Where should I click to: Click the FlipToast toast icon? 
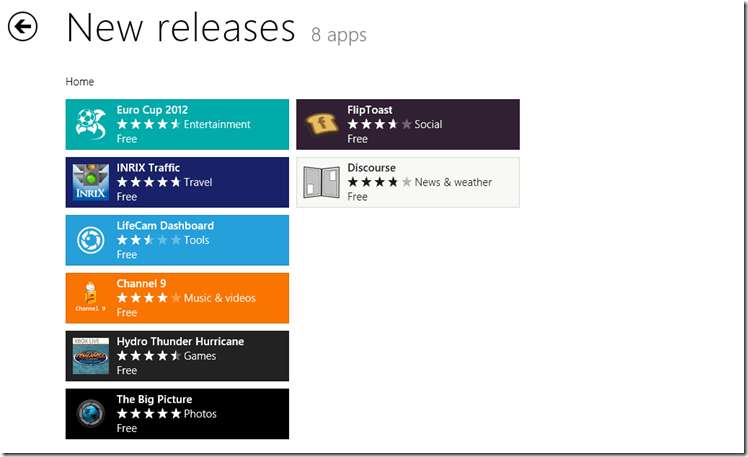pyautogui.click(x=322, y=124)
